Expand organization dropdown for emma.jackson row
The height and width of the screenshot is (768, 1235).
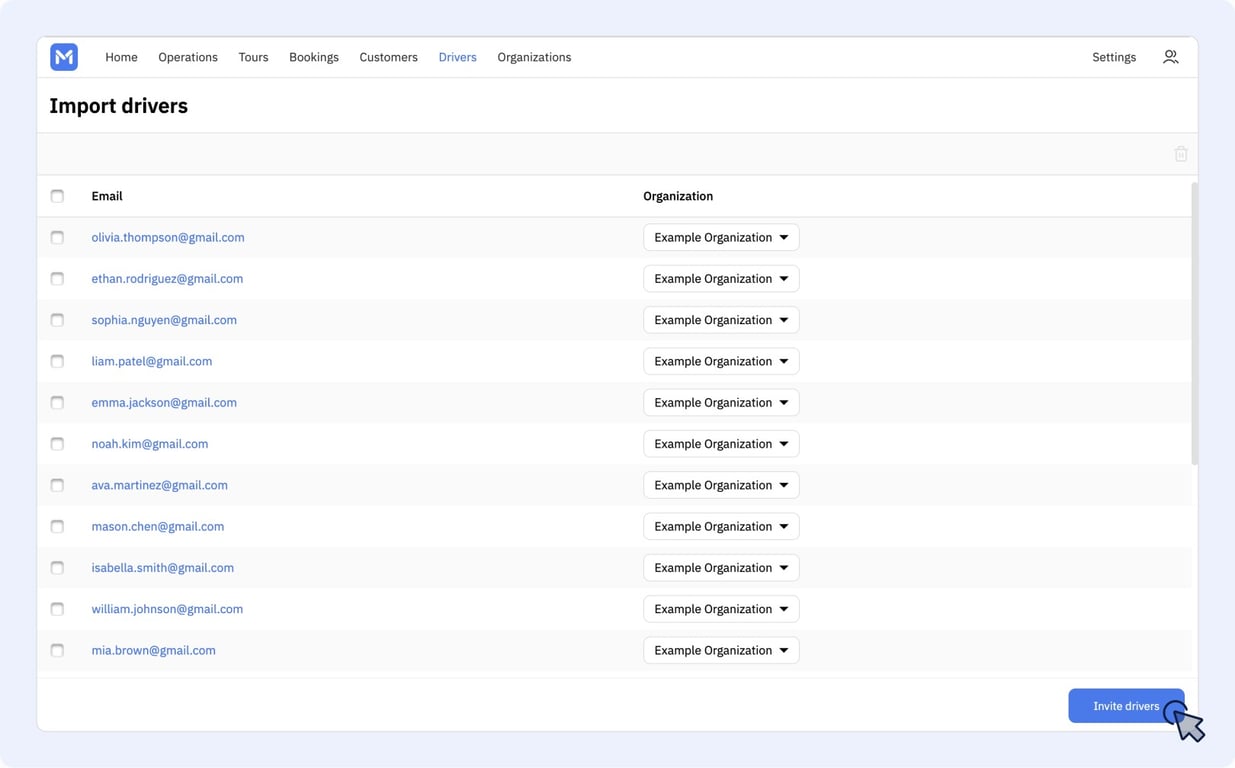pos(721,402)
